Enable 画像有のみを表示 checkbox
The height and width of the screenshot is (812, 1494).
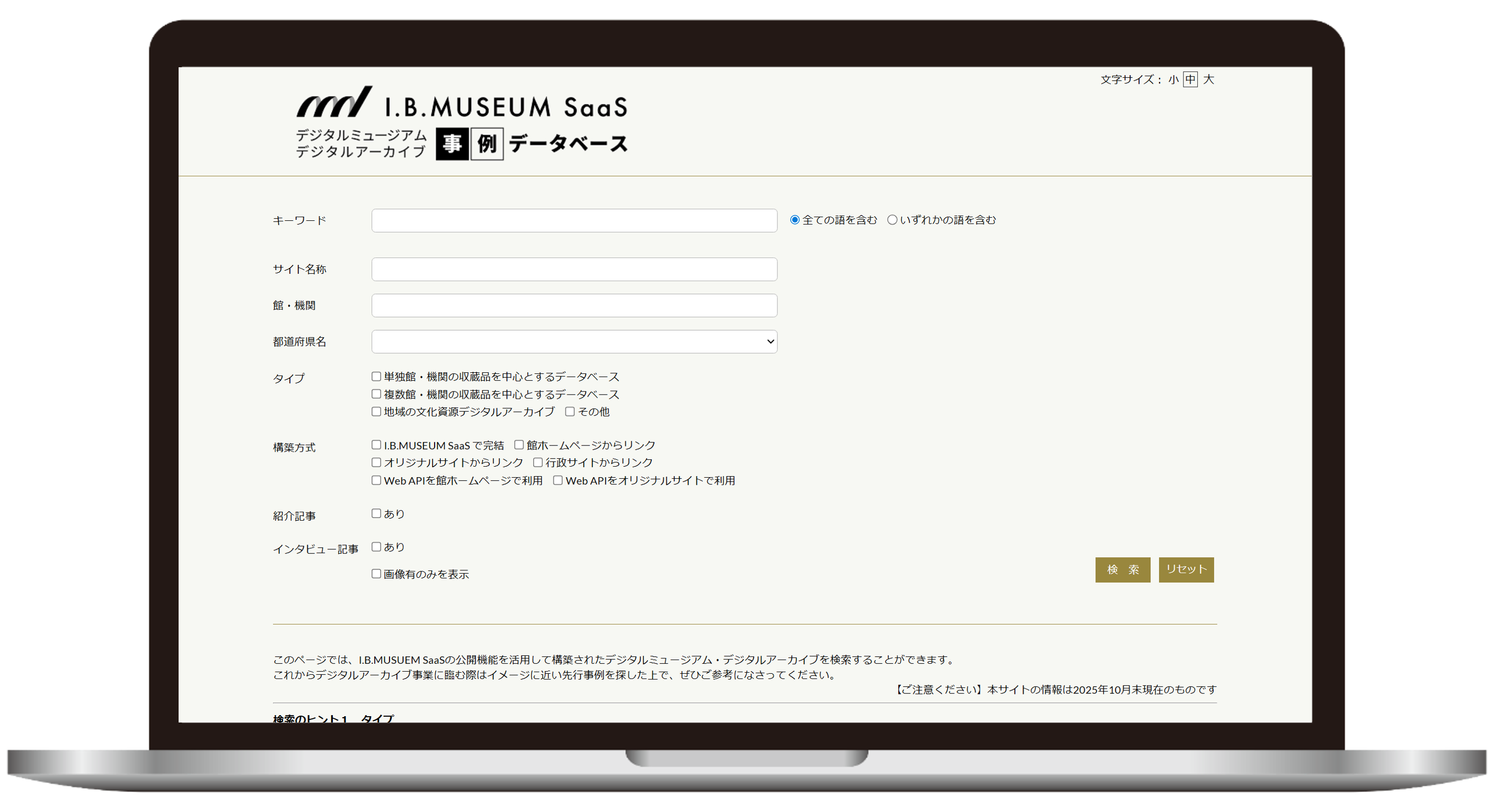pos(376,574)
